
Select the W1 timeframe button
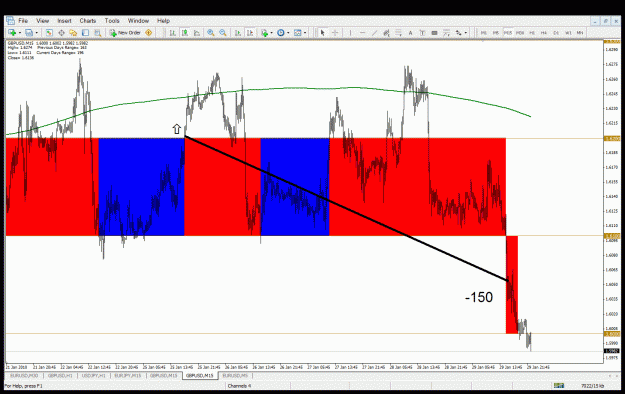click(x=568, y=33)
